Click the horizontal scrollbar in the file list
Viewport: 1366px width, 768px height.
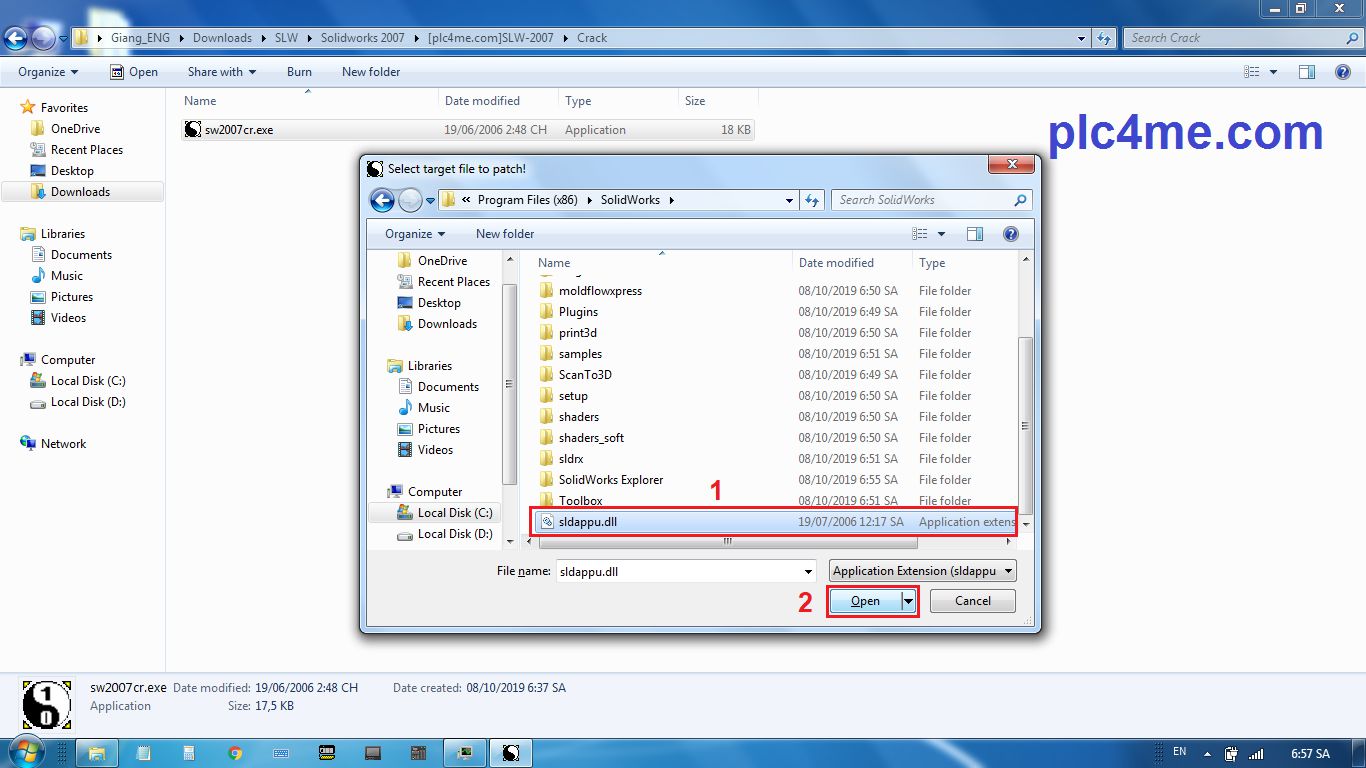727,542
